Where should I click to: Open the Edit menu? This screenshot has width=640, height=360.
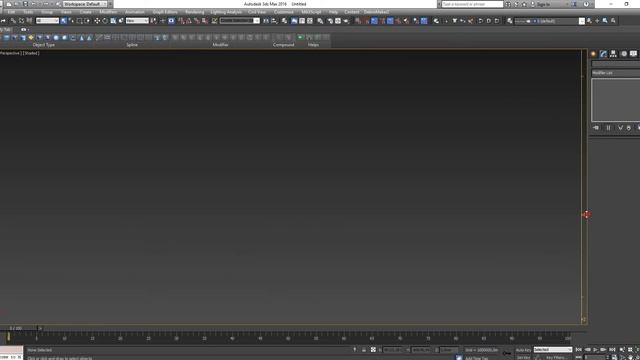(x=11, y=12)
